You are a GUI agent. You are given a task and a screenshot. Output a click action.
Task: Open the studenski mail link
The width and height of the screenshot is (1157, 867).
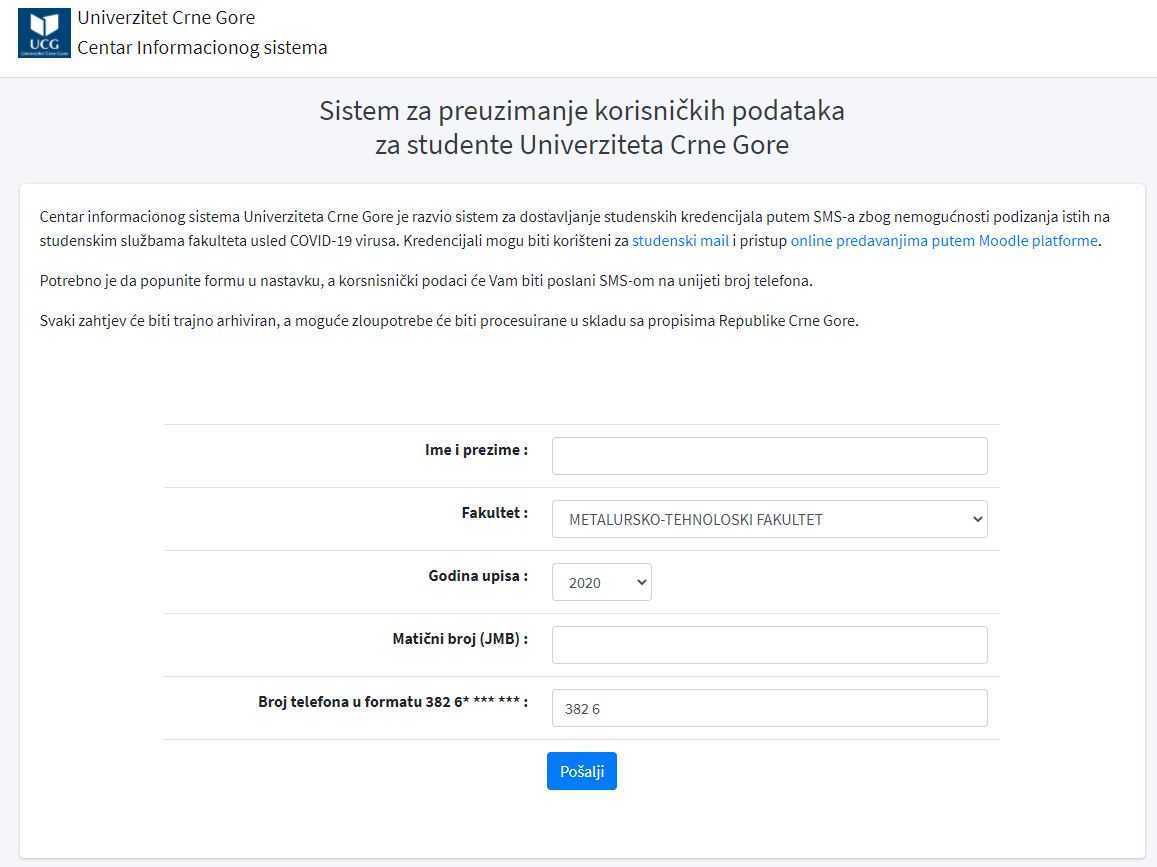click(x=680, y=241)
